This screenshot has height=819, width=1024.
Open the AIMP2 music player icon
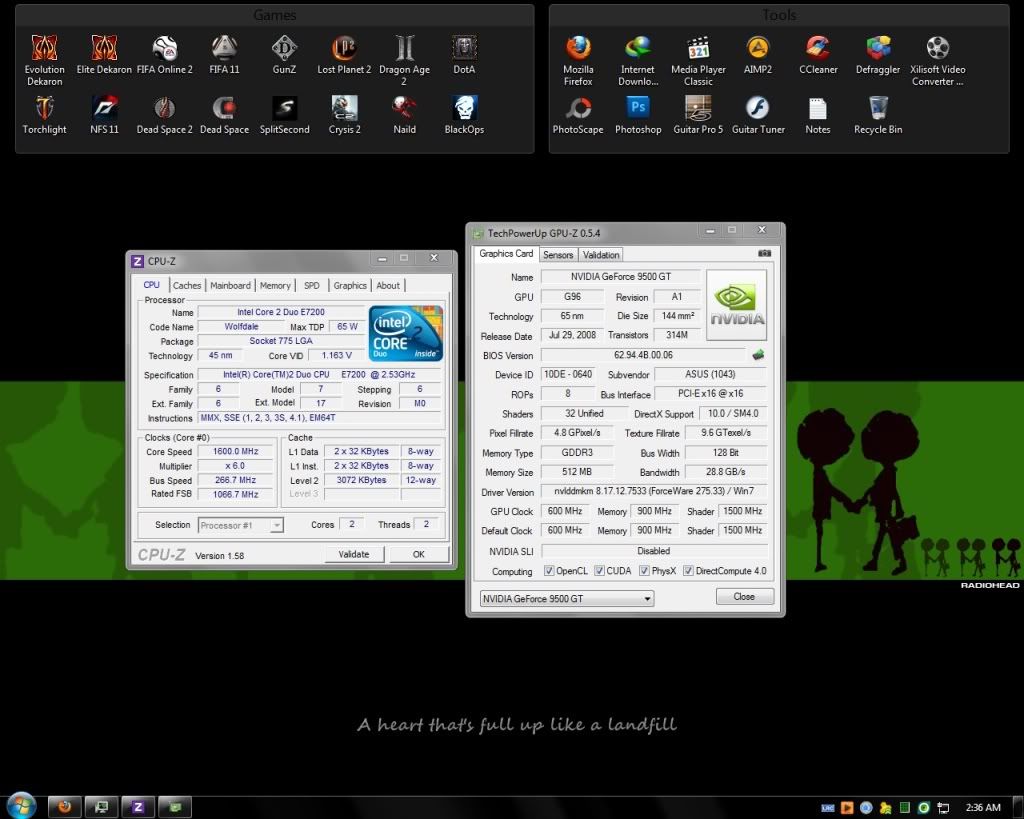[x=758, y=55]
